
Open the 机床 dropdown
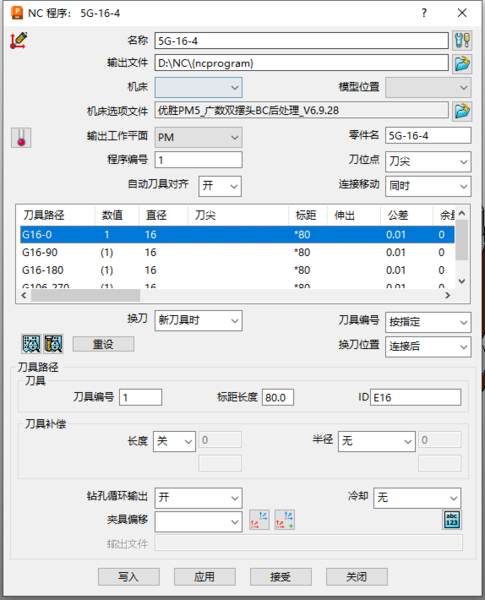click(x=198, y=88)
